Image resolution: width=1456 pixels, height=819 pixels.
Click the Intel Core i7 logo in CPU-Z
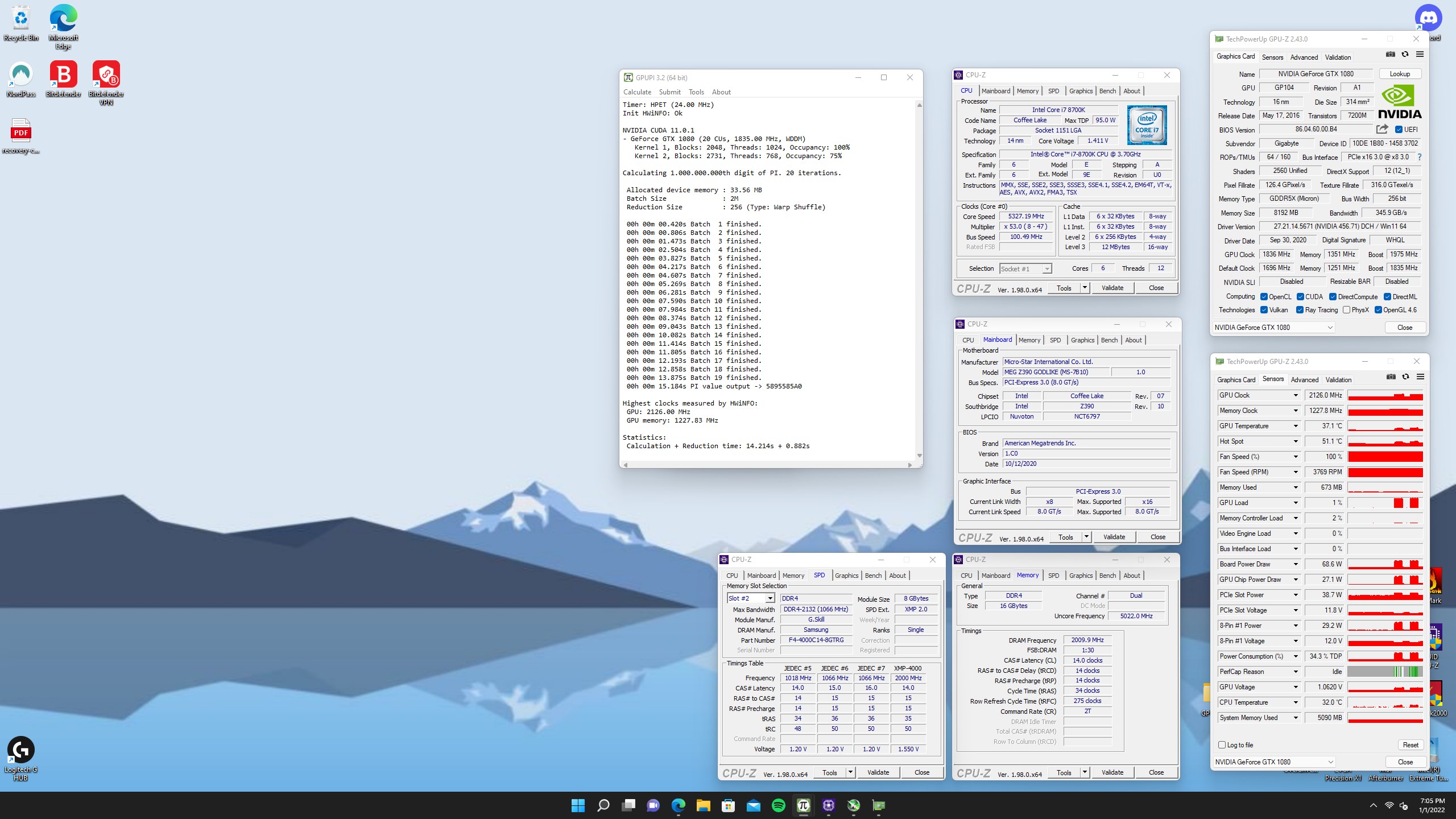[1147, 125]
